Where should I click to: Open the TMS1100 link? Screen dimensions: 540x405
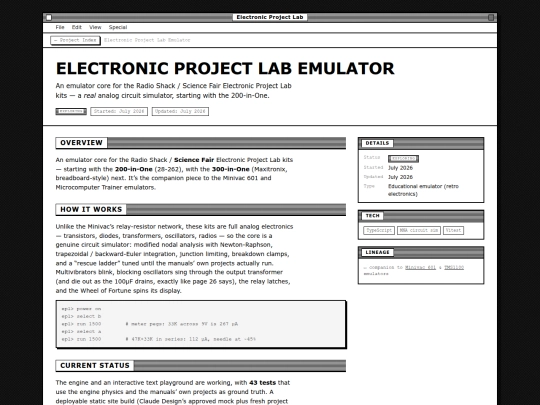454,268
